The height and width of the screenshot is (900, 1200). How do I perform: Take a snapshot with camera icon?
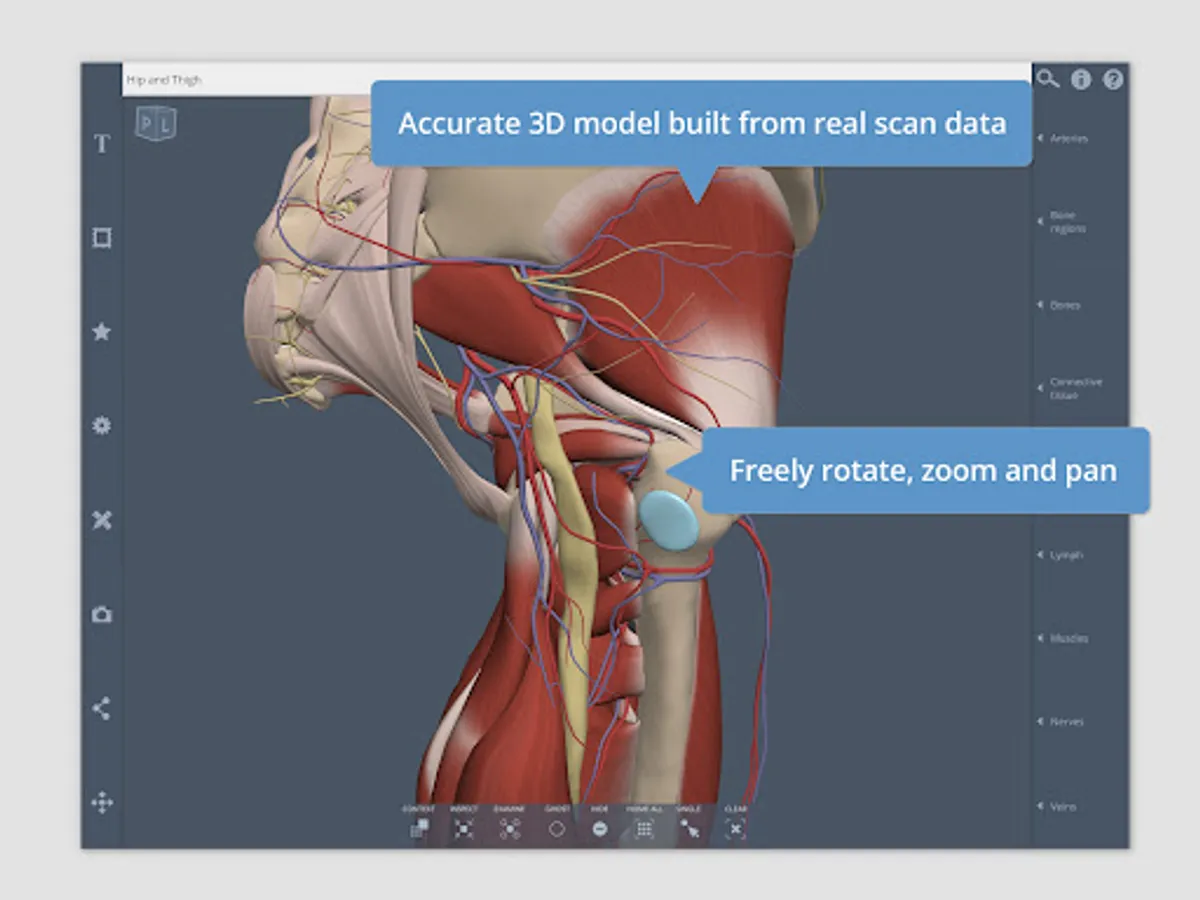tap(102, 615)
